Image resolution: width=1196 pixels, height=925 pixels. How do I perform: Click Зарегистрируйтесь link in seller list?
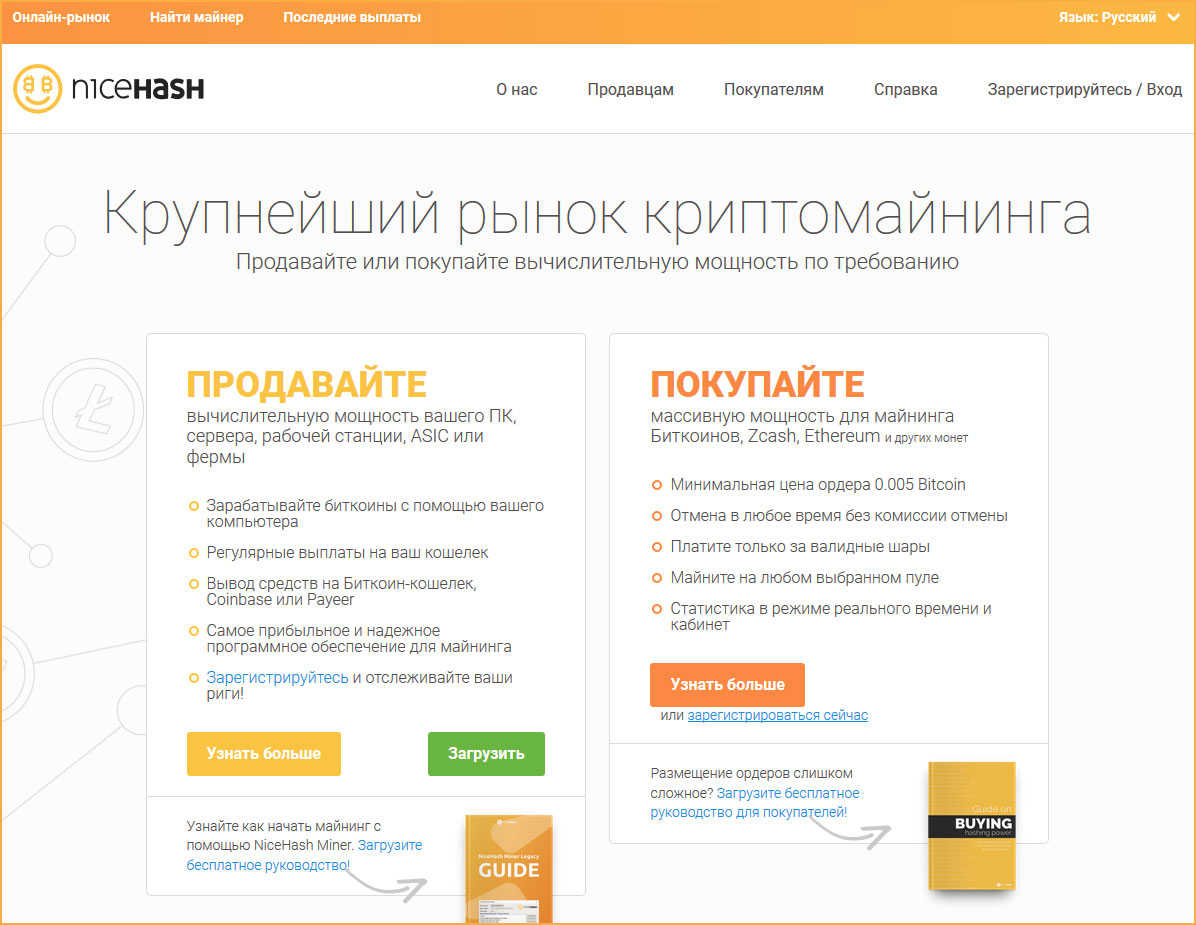pyautogui.click(x=277, y=677)
